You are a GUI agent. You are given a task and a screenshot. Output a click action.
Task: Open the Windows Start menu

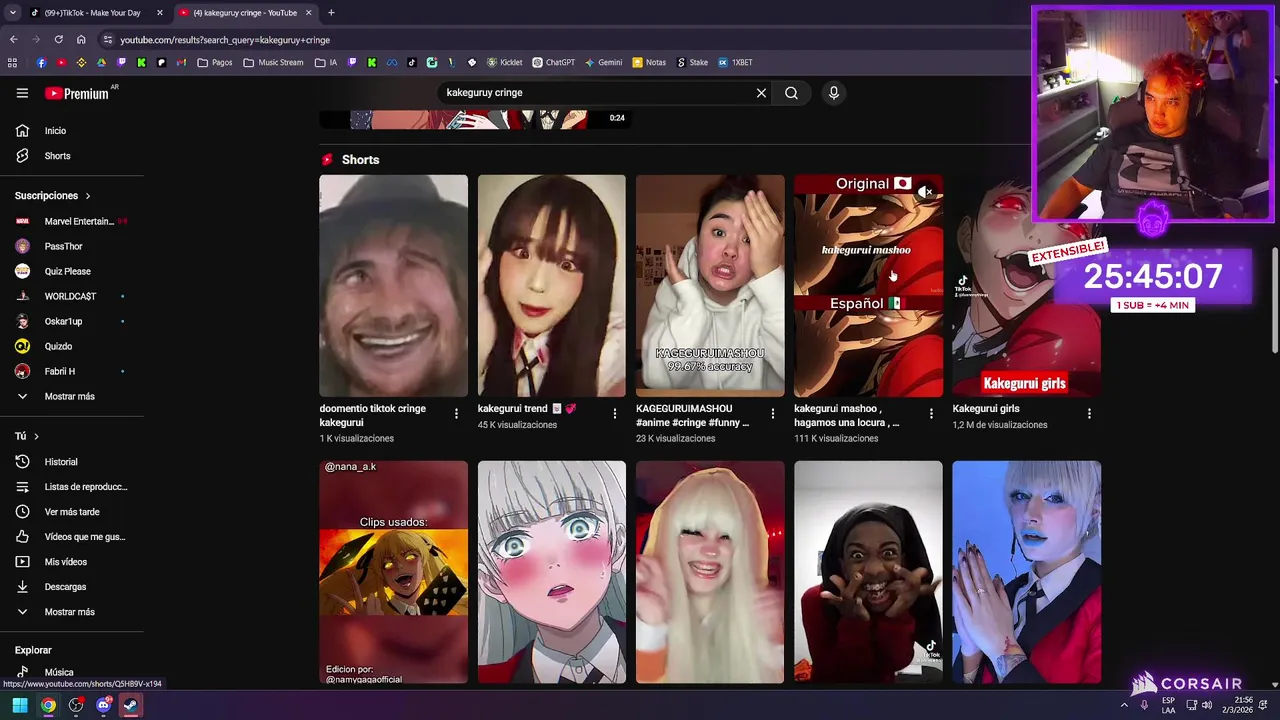(20, 706)
